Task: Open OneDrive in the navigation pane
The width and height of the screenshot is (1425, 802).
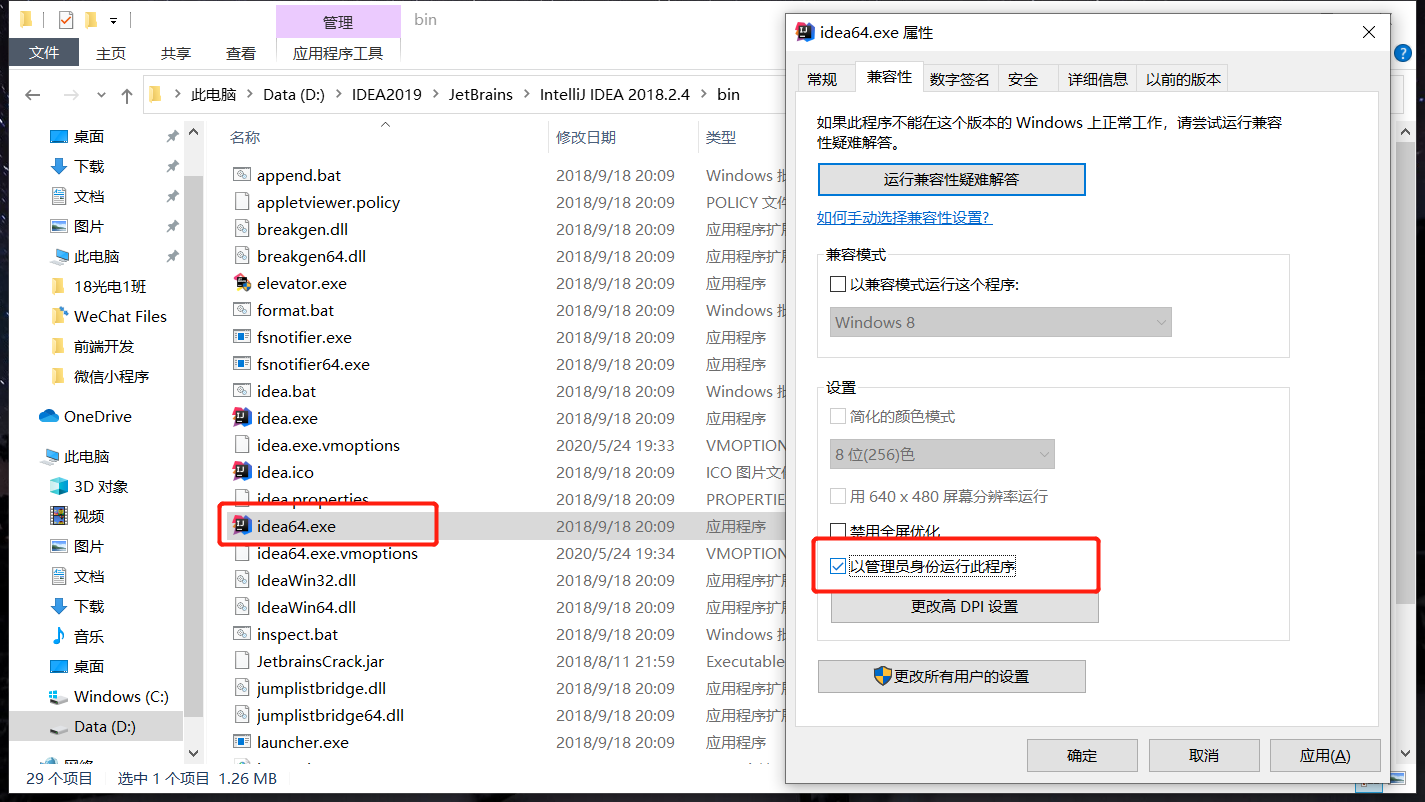Action: pos(97,416)
